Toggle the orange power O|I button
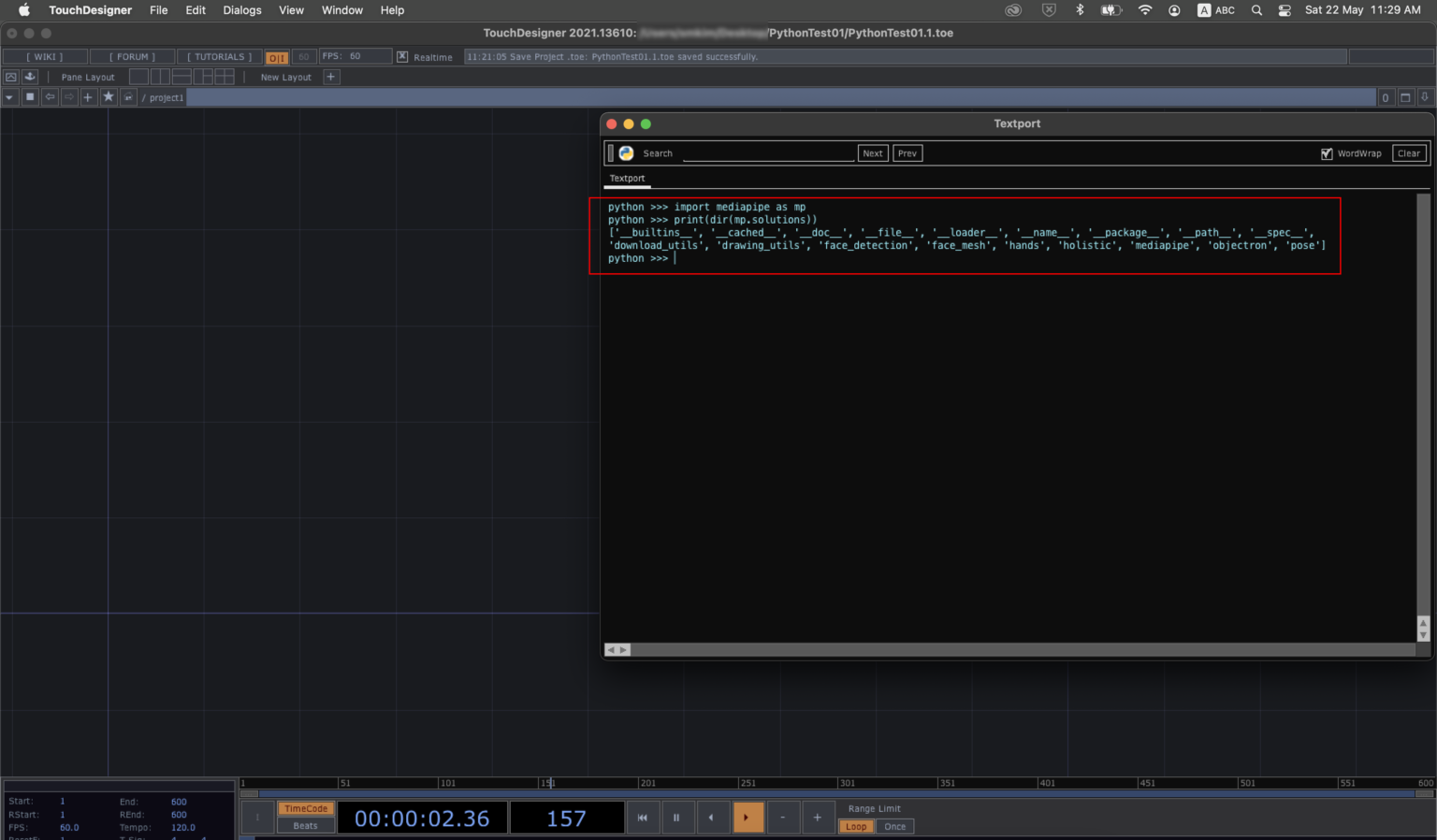The image size is (1437, 840). pyautogui.click(x=277, y=57)
